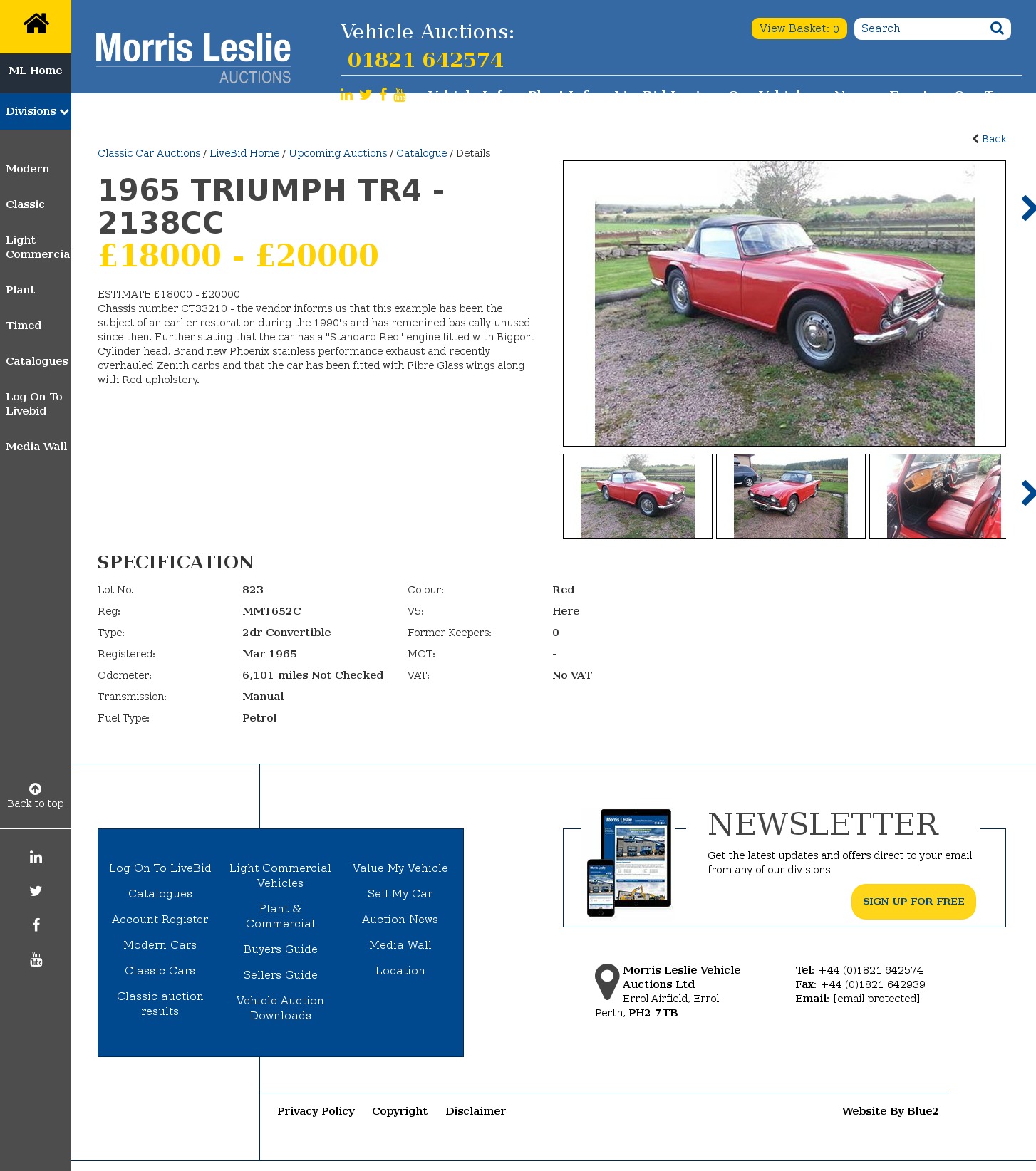1036x1171 pixels.
Task: Open Light Commercial Vehicles footer link
Action: [281, 875]
